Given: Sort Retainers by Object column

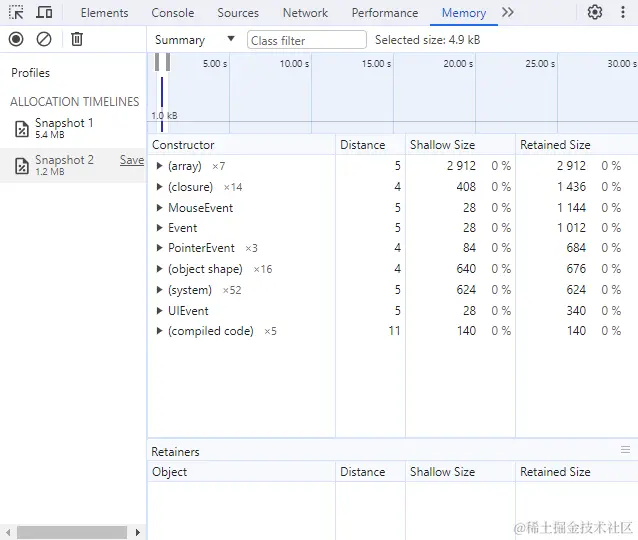Looking at the screenshot, I should coord(241,472).
